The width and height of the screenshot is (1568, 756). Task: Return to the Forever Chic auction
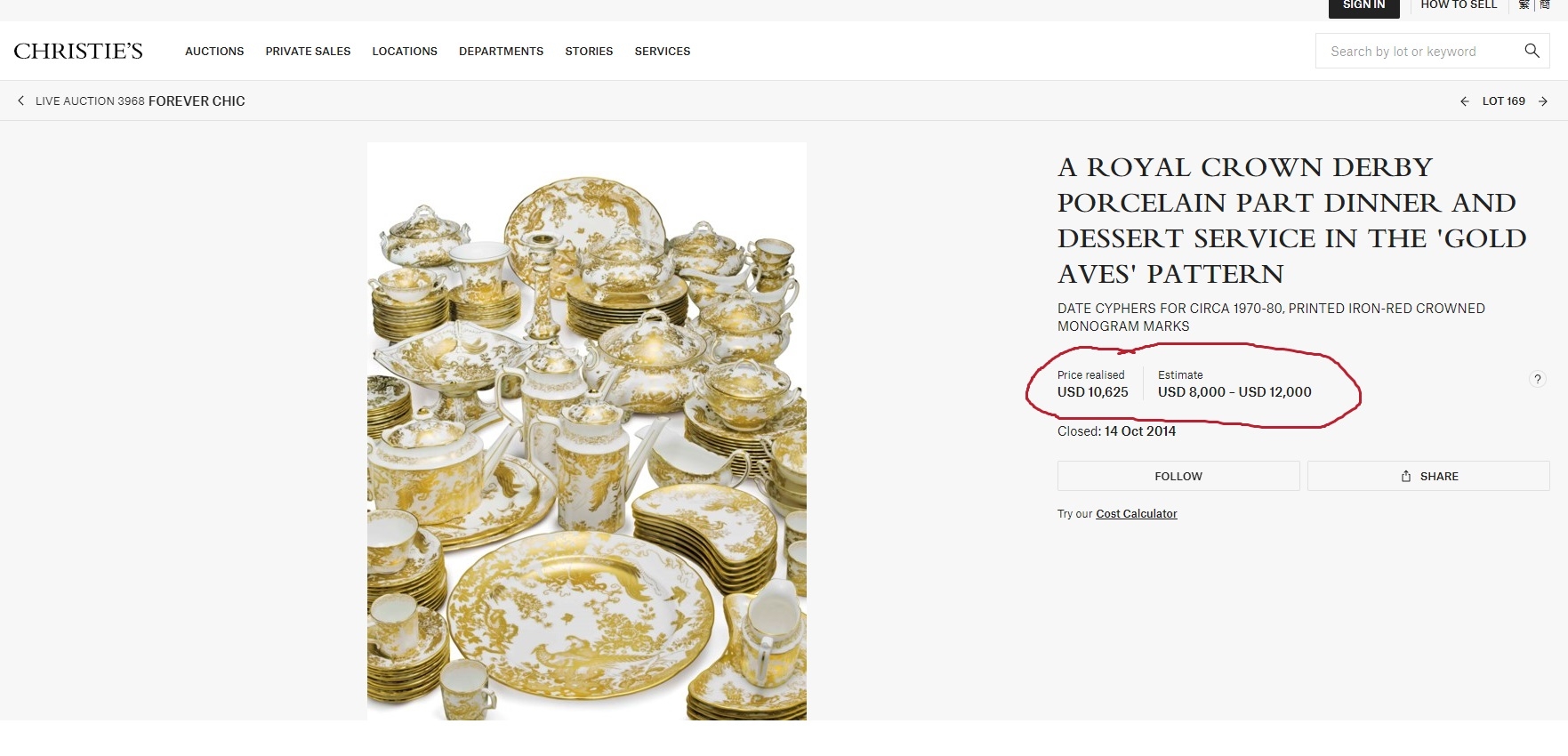click(x=197, y=101)
